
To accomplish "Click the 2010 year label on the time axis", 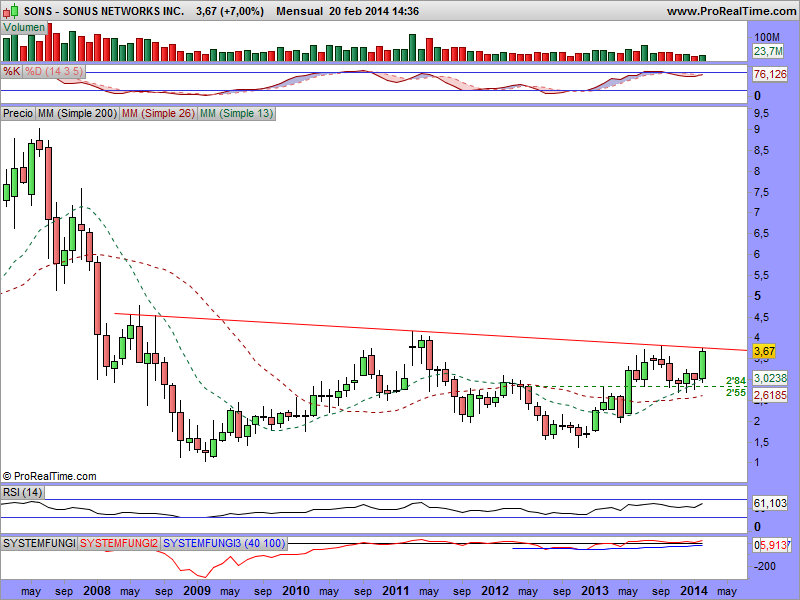I will tap(296, 591).
